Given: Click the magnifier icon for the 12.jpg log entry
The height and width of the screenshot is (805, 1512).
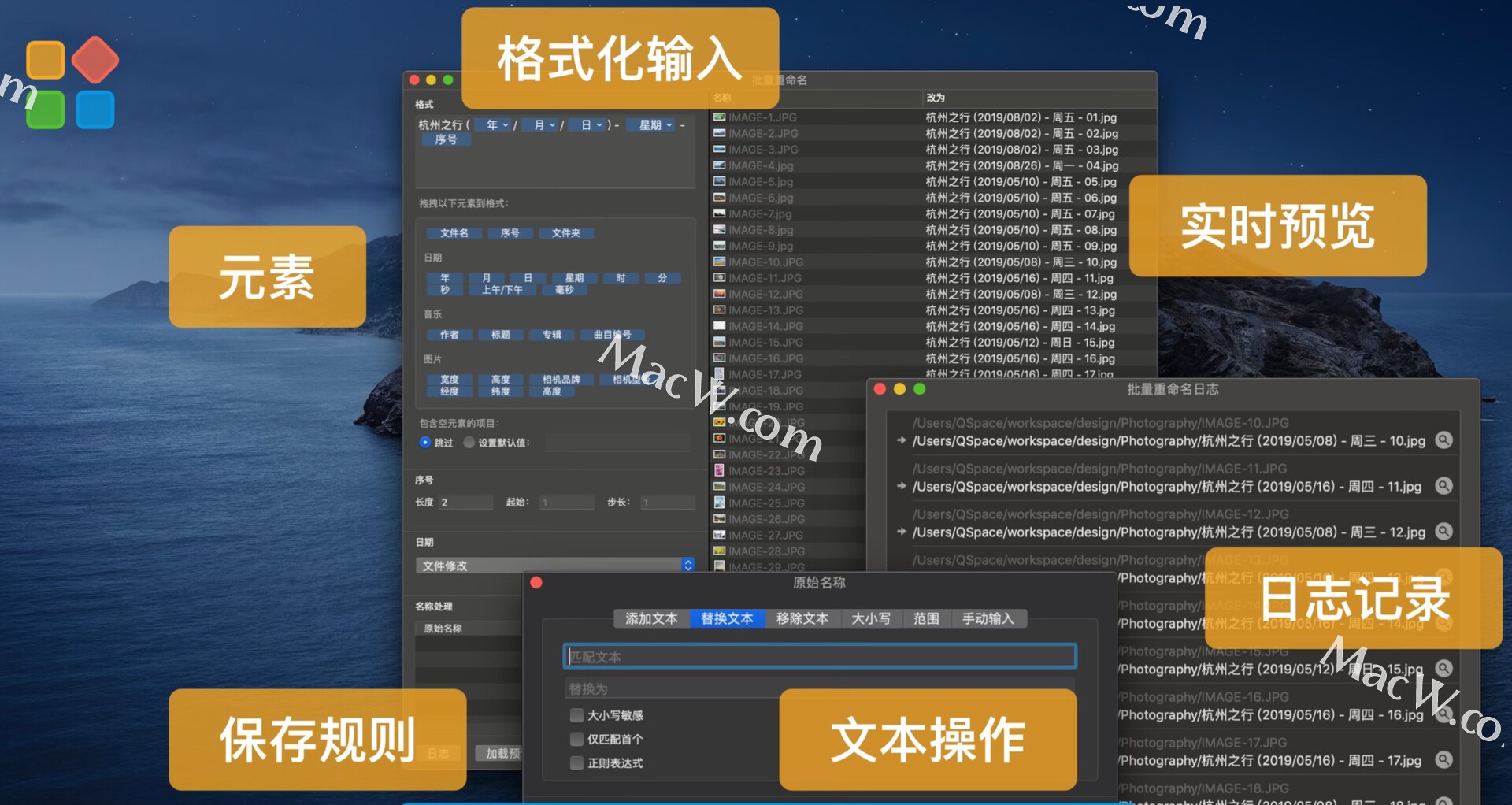Looking at the screenshot, I should [x=1443, y=532].
